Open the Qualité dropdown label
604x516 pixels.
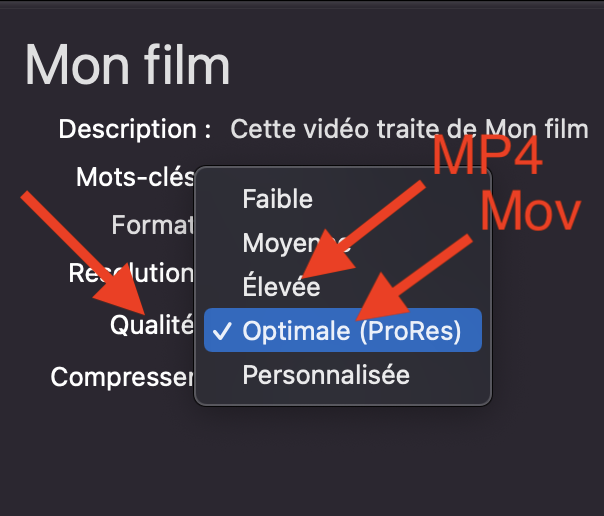pos(151,324)
